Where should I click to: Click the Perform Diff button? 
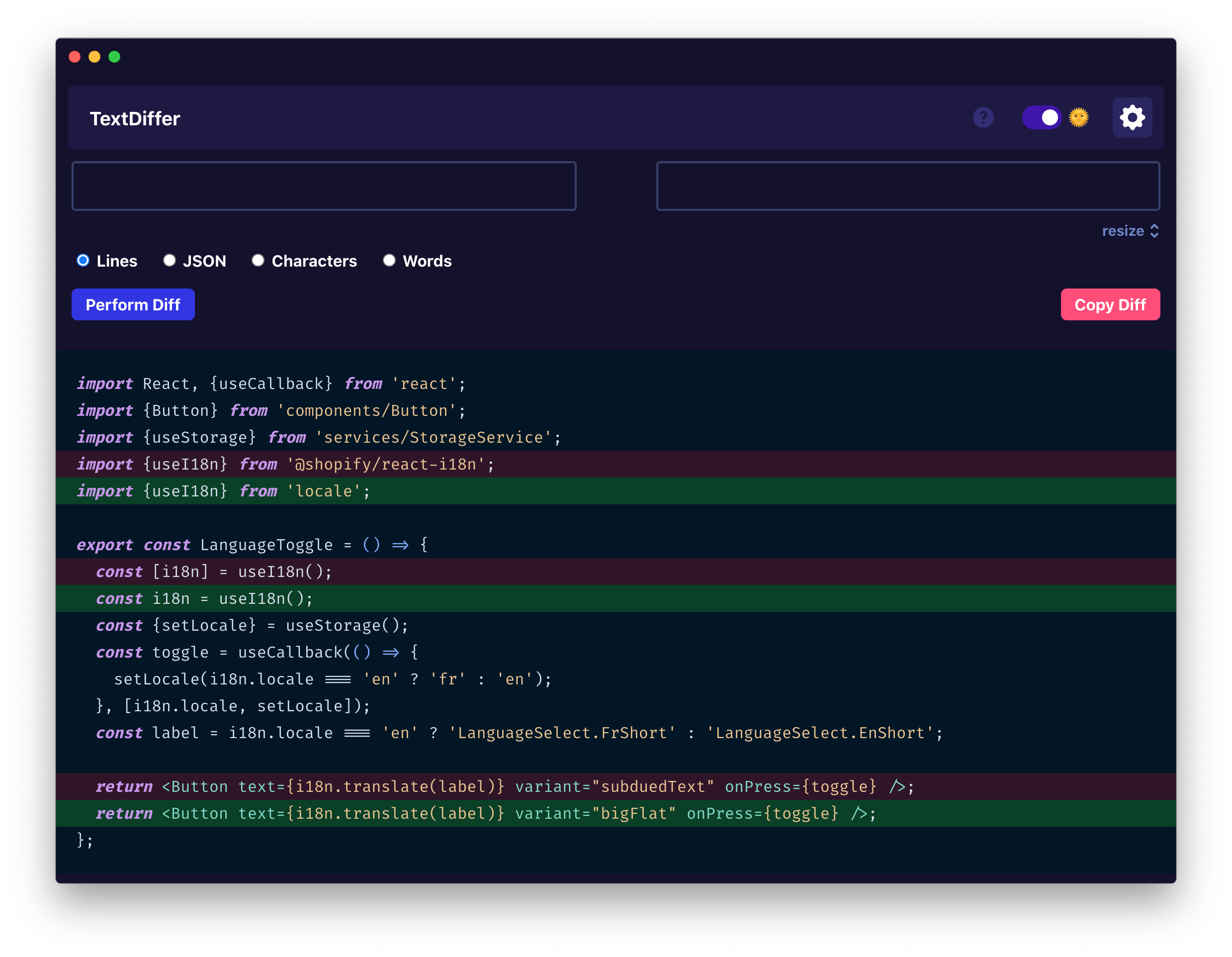coord(133,304)
